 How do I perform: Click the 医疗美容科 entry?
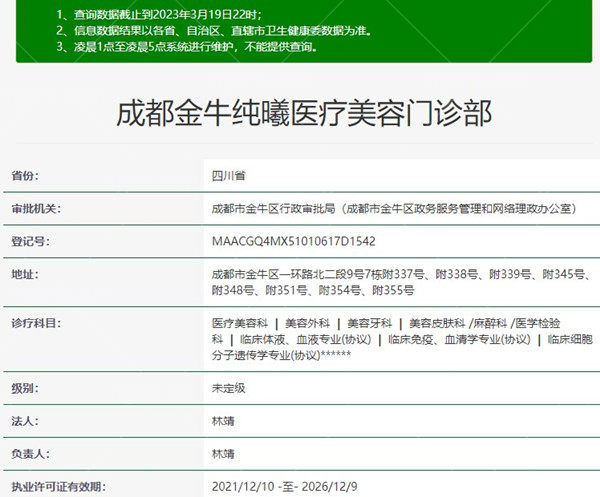[240, 323]
